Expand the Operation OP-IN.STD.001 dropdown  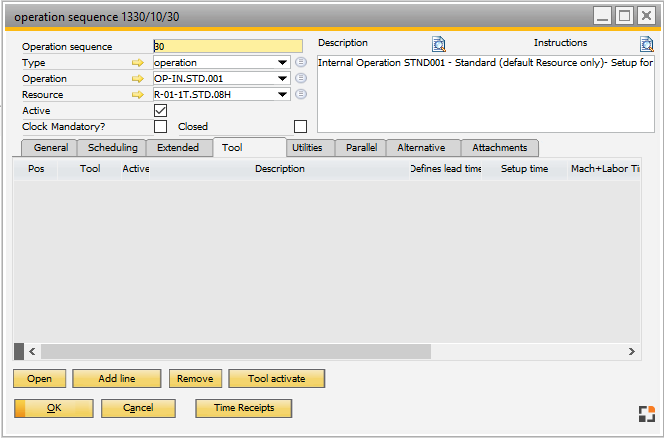point(284,78)
